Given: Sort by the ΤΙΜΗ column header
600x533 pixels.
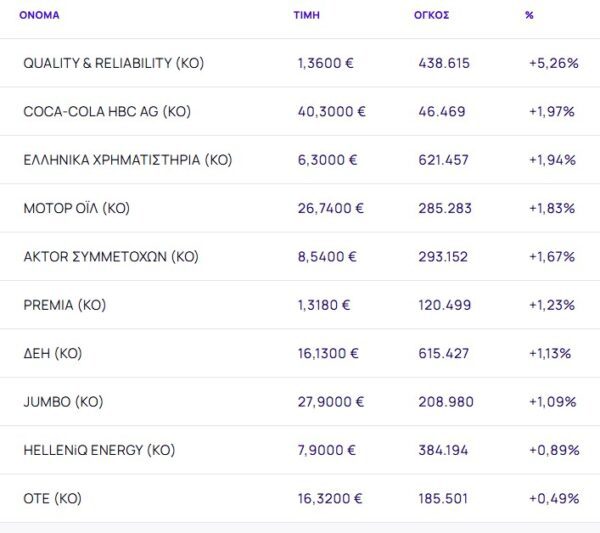Looking at the screenshot, I should pos(305,16).
